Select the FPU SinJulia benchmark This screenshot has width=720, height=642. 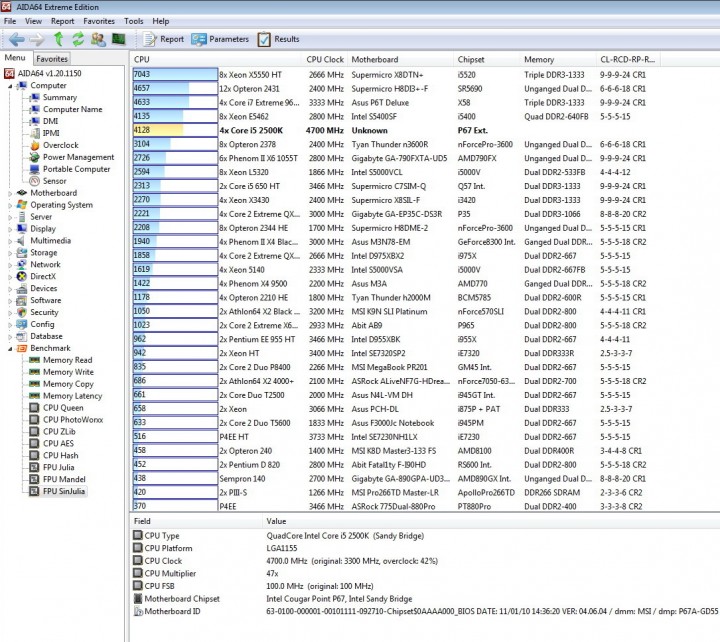tap(64, 491)
